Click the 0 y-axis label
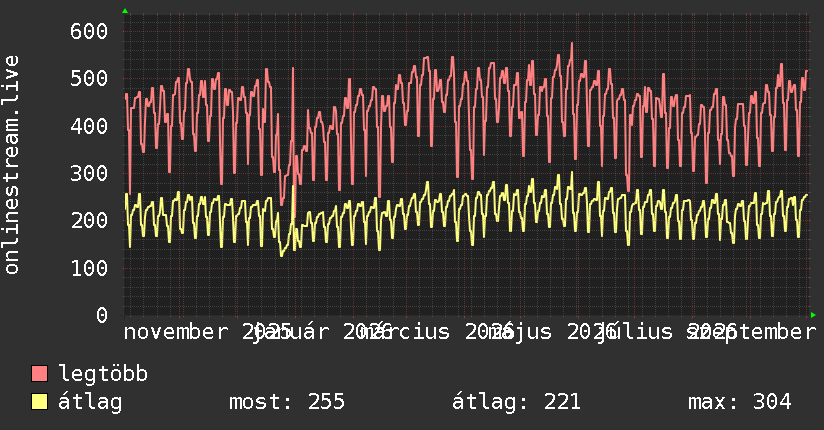 pos(102,315)
